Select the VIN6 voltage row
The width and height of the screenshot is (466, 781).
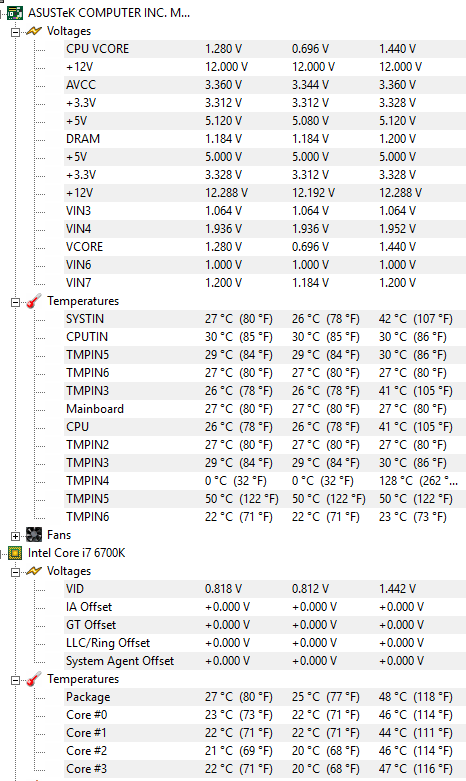(263, 264)
